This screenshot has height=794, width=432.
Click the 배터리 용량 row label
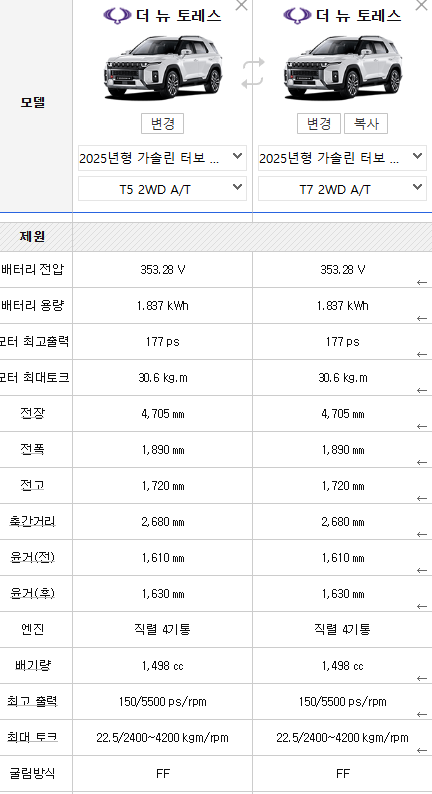click(x=32, y=305)
